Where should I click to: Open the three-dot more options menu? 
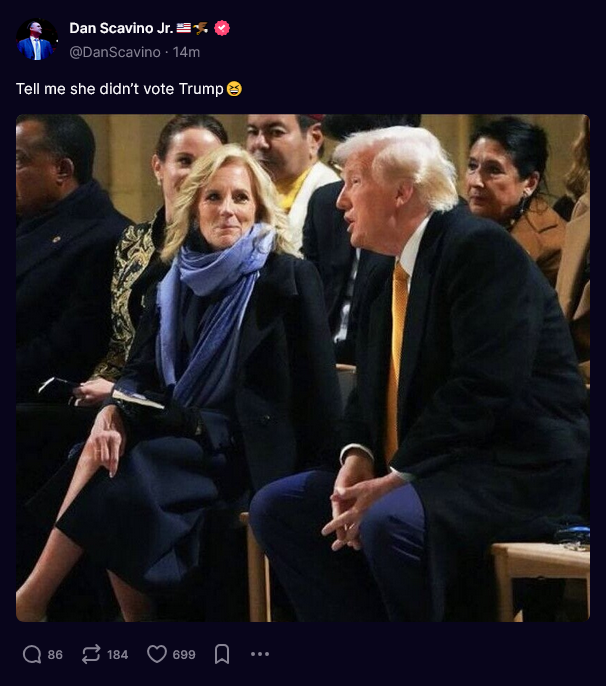260,654
